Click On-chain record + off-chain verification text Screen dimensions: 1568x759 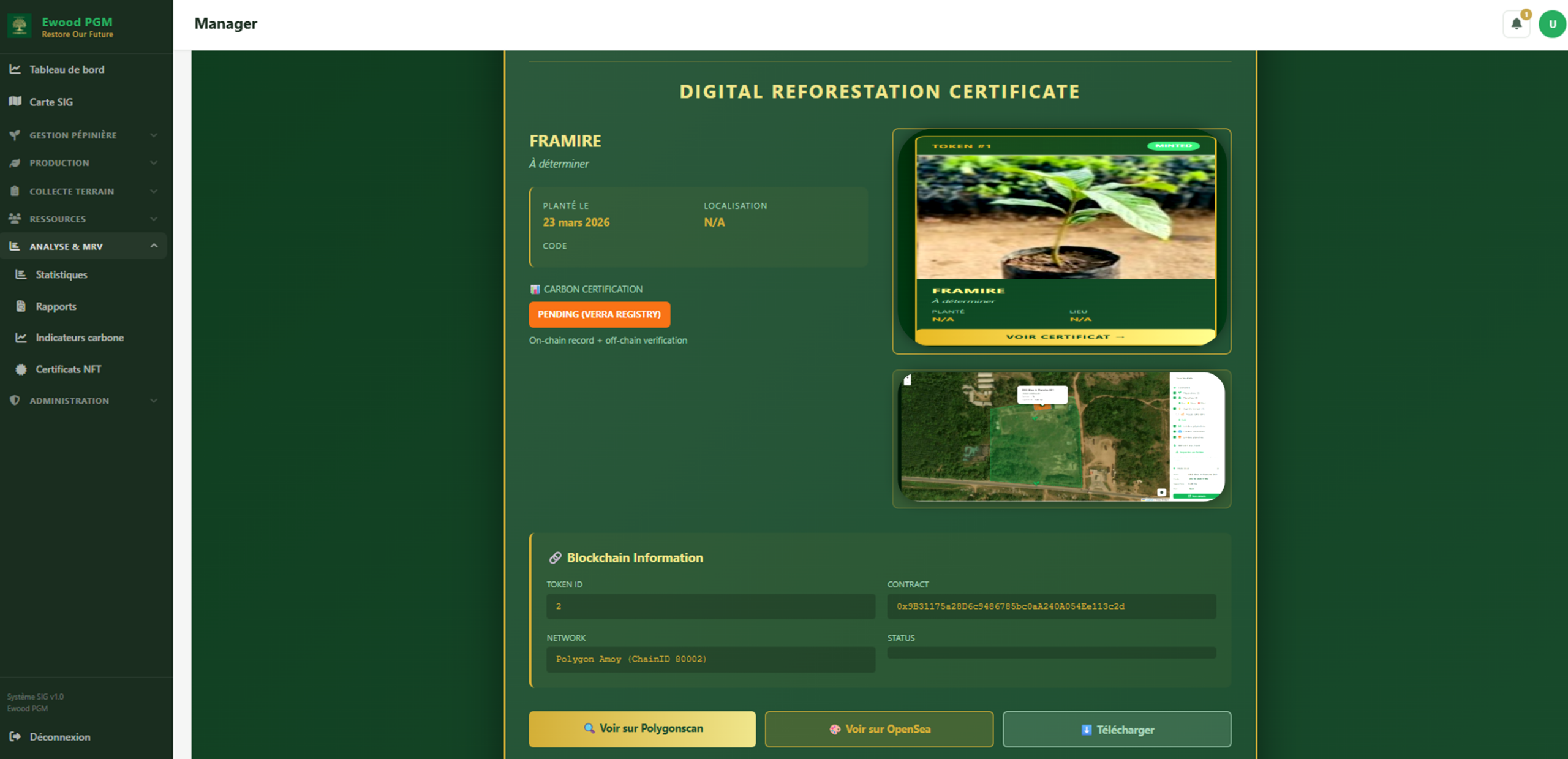tap(608, 341)
